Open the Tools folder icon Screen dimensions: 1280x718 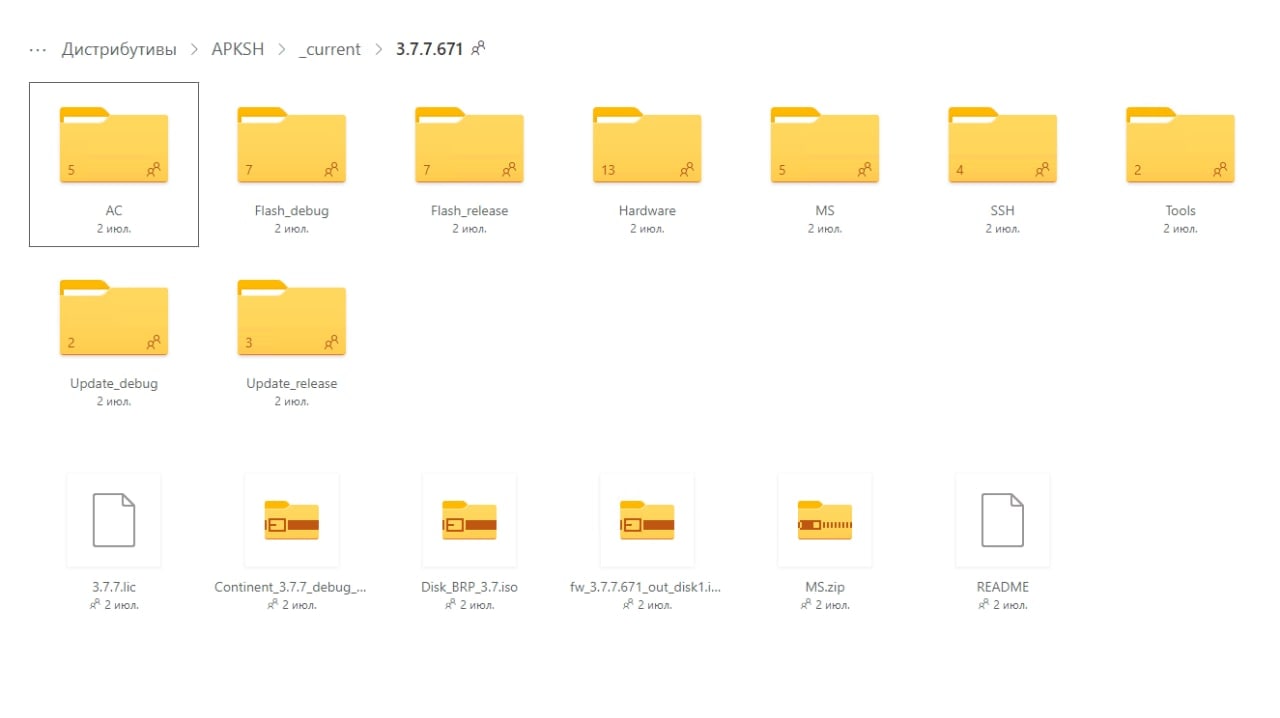click(1180, 145)
